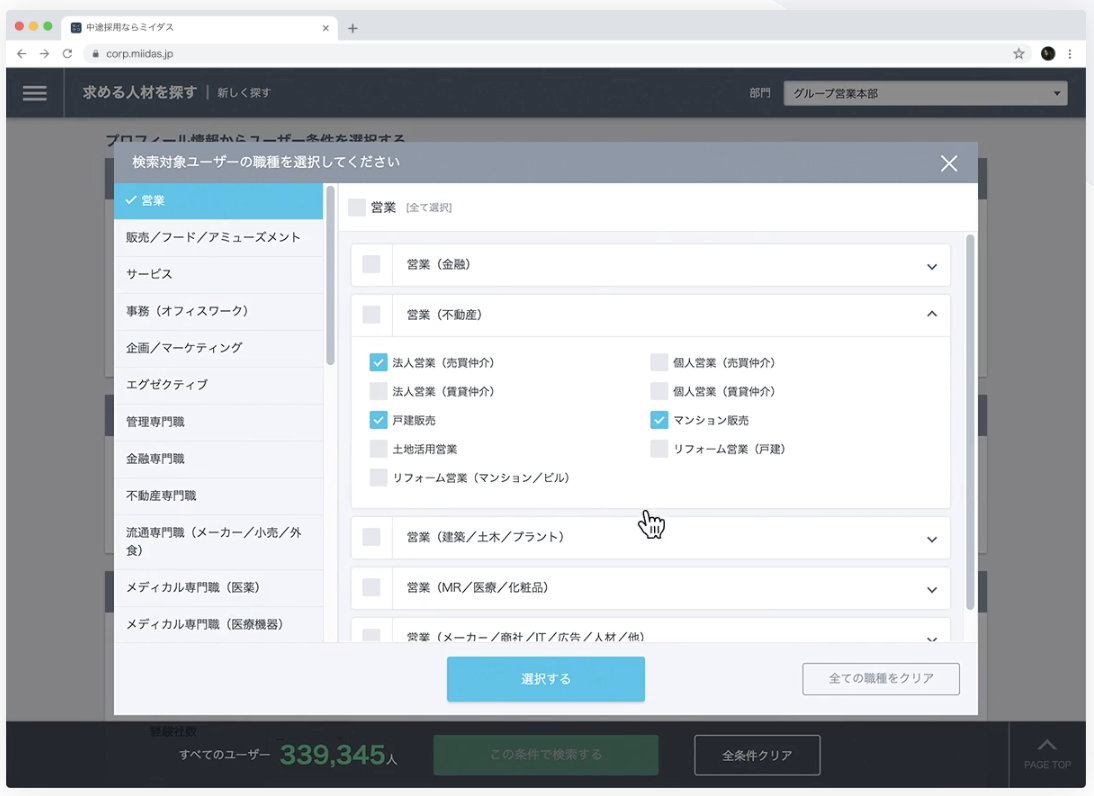Open the browser three-dot menu
The image size is (1094, 796).
[x=1070, y=54]
